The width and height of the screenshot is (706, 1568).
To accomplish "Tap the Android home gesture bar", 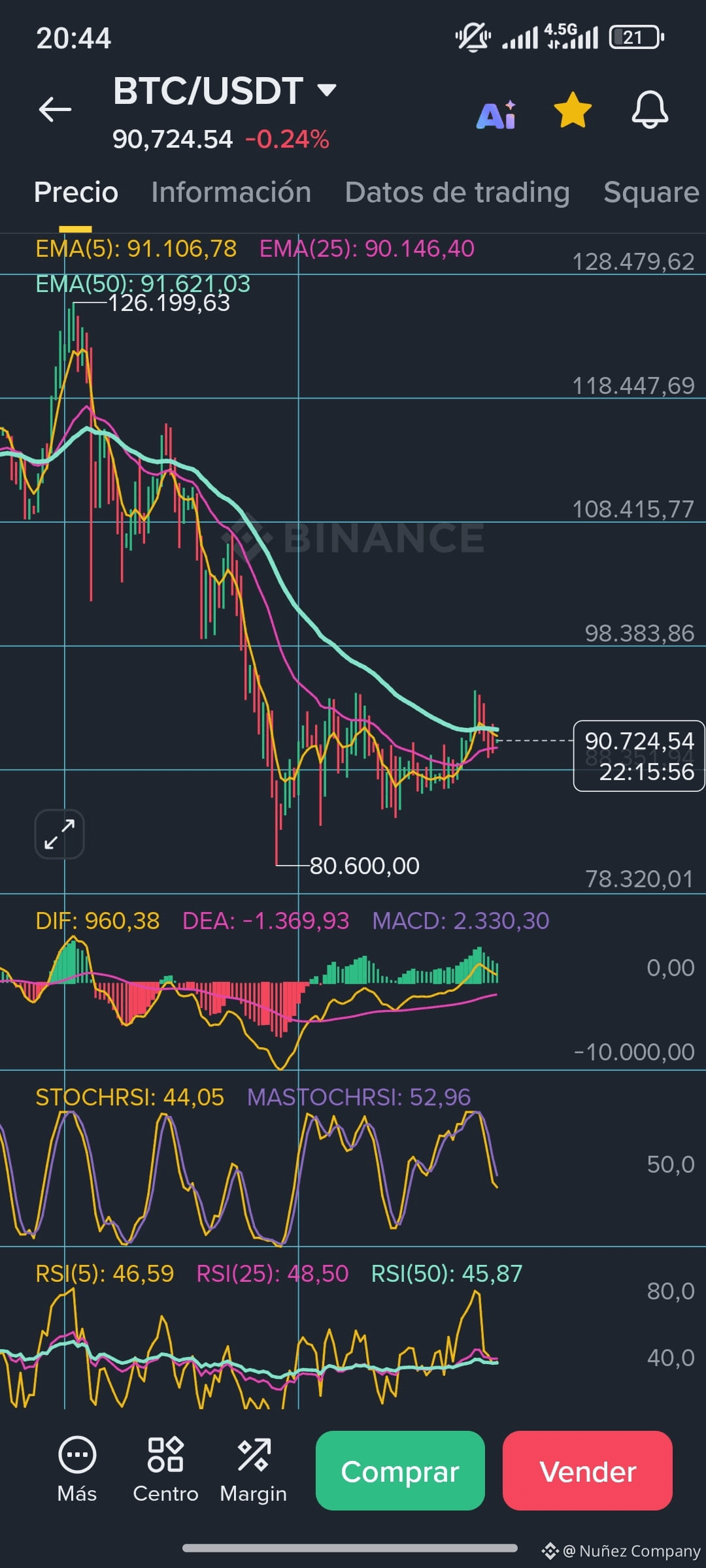I will 350,1548.
